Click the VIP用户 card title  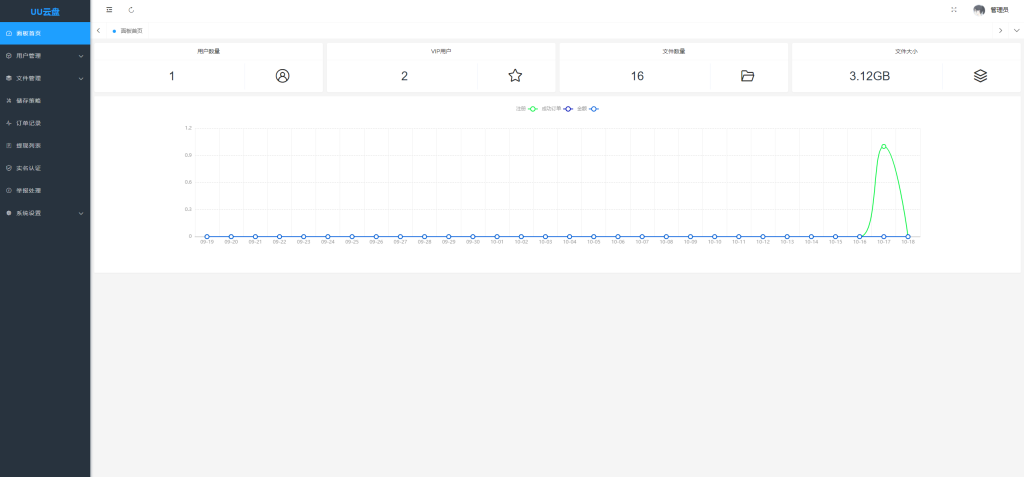click(x=441, y=51)
